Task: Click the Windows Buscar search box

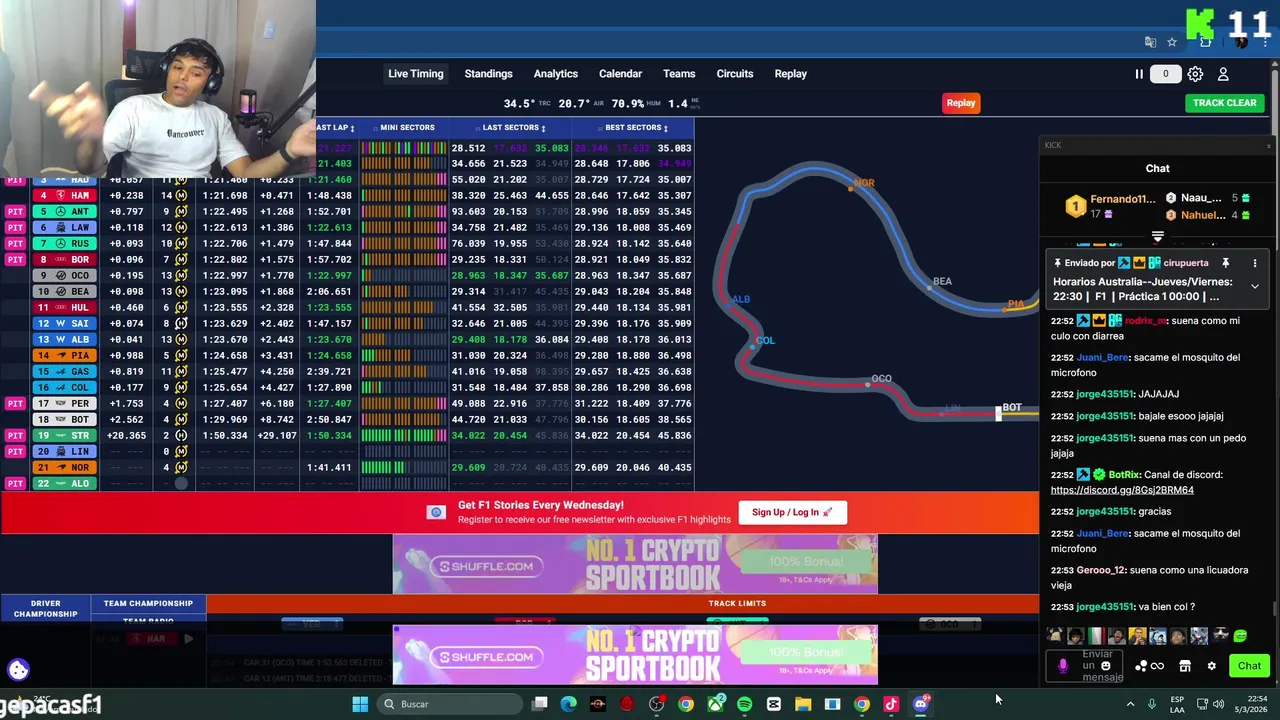Action: click(x=450, y=704)
